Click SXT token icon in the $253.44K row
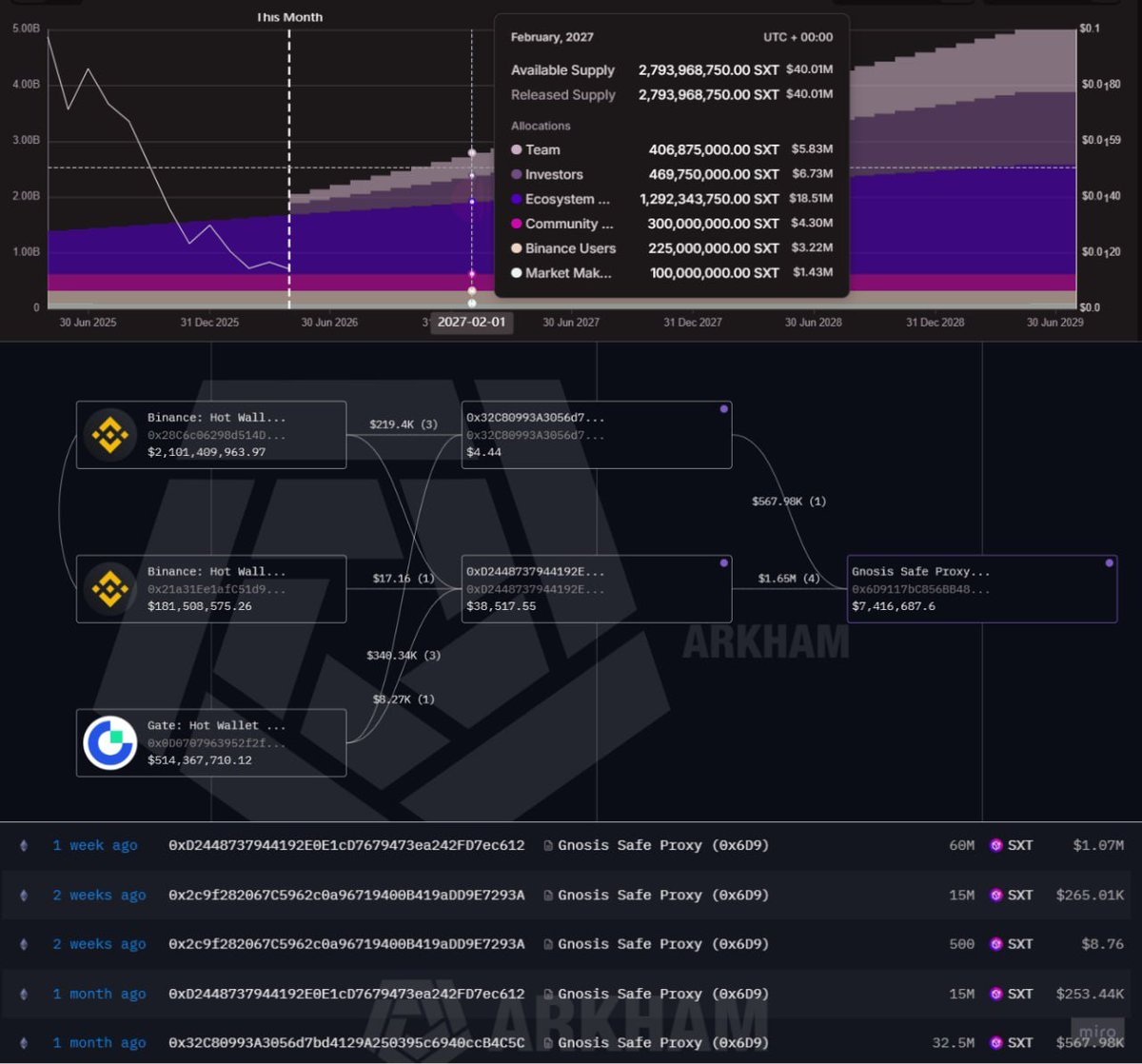This screenshot has height=1064, width=1142. (995, 994)
